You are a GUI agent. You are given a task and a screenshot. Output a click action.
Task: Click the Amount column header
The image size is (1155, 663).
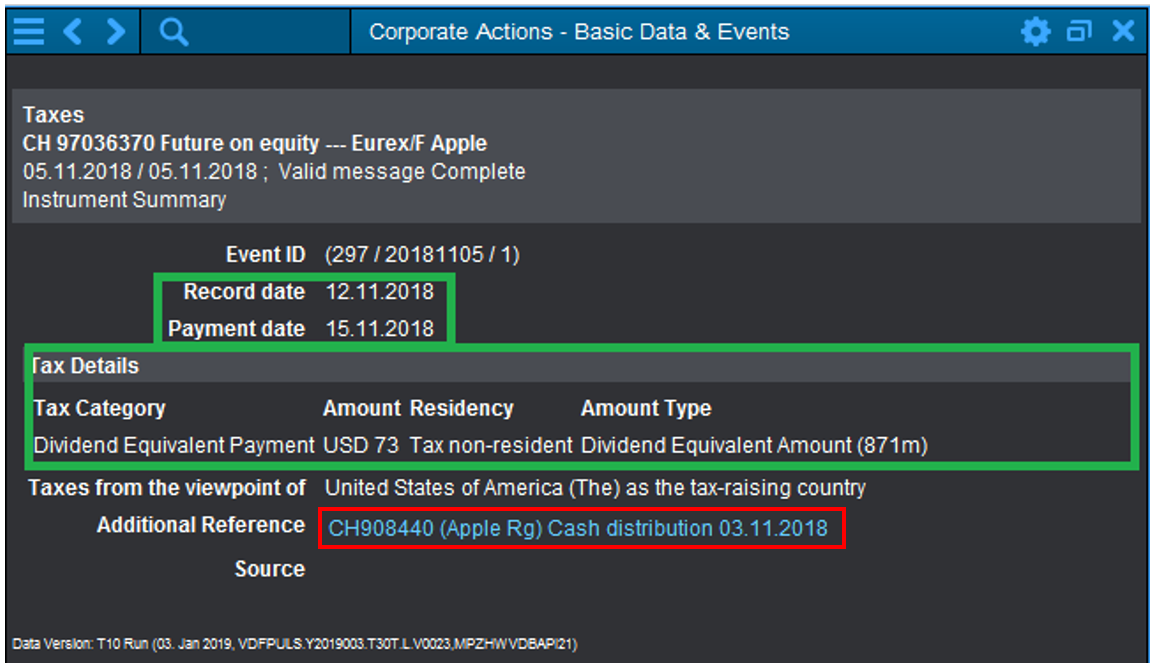click(x=362, y=408)
